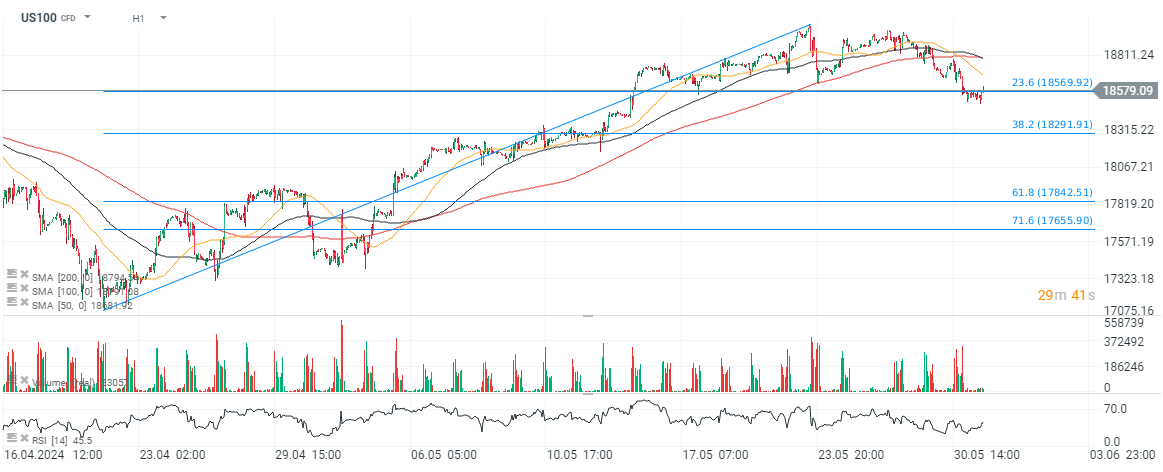Image resolution: width=1163 pixels, height=472 pixels.
Task: Grab the divider between volume and RSI panes
Action: tap(588, 394)
